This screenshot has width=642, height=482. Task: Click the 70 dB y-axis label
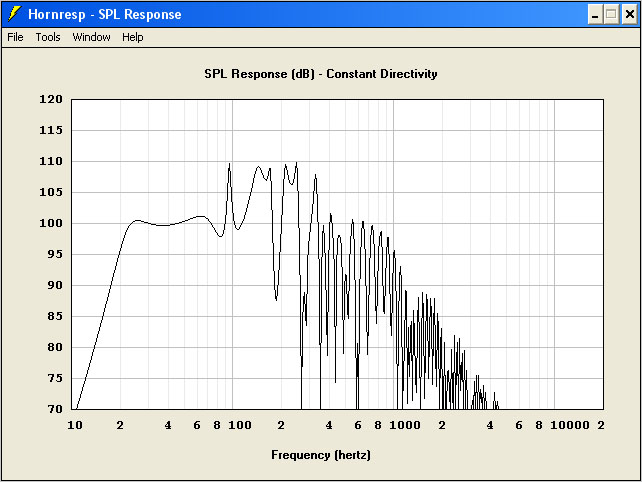[55, 409]
